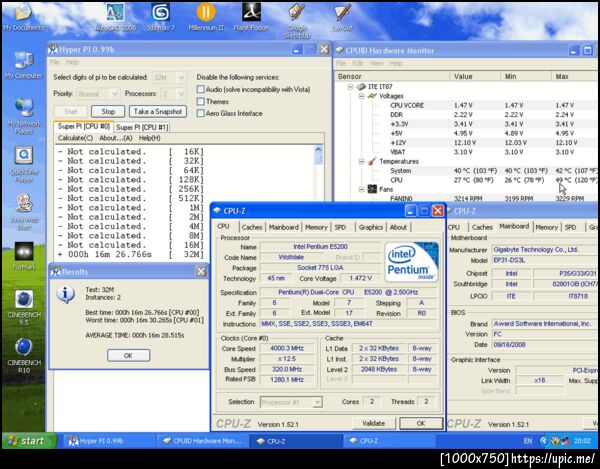
Task: Enable the Audio service checkbox
Action: tap(200, 89)
